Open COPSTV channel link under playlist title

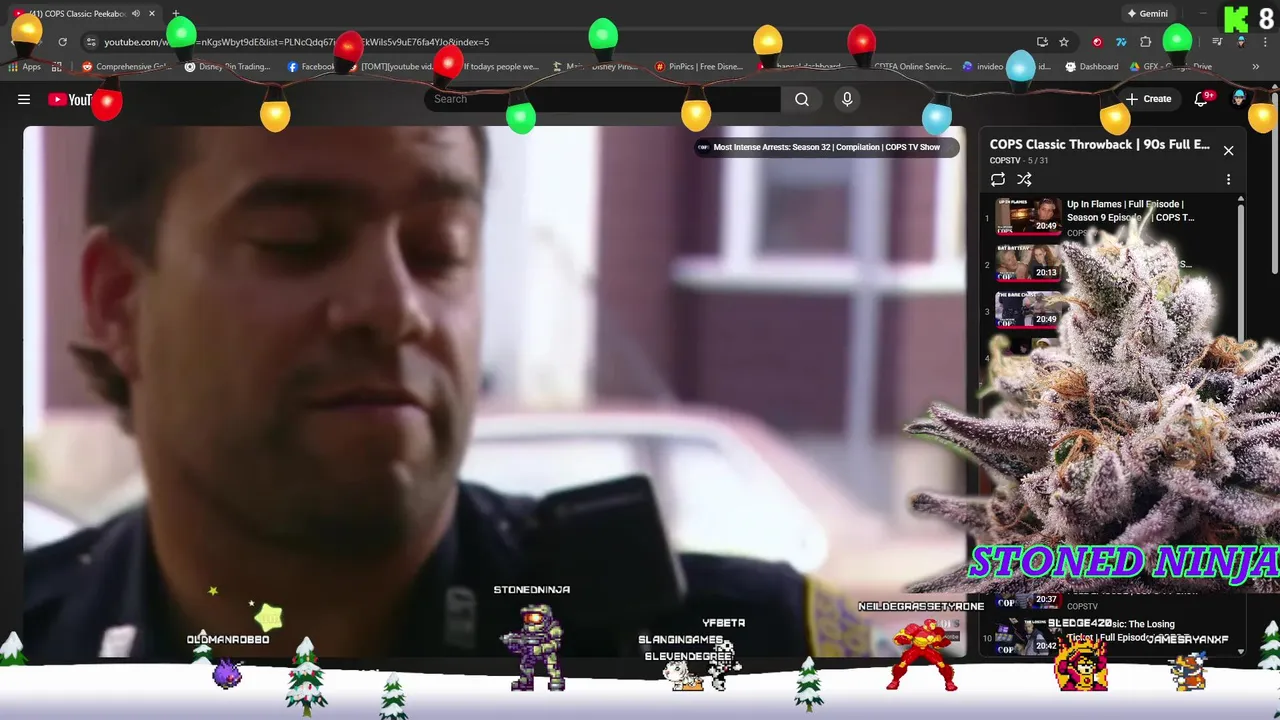1005,160
